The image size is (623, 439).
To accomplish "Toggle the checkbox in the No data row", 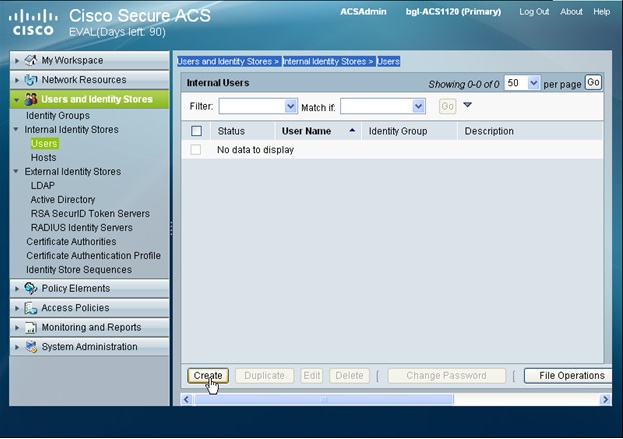I will coord(195,150).
